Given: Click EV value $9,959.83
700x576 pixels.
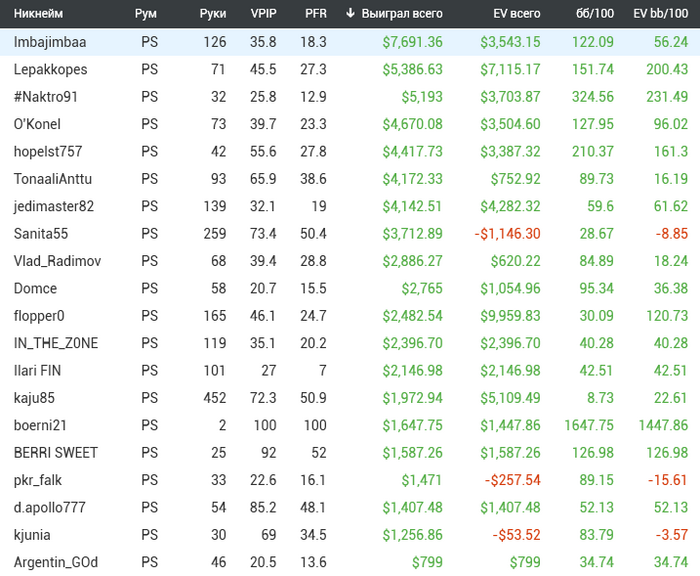Looking at the screenshot, I should pyautogui.click(x=510, y=316).
